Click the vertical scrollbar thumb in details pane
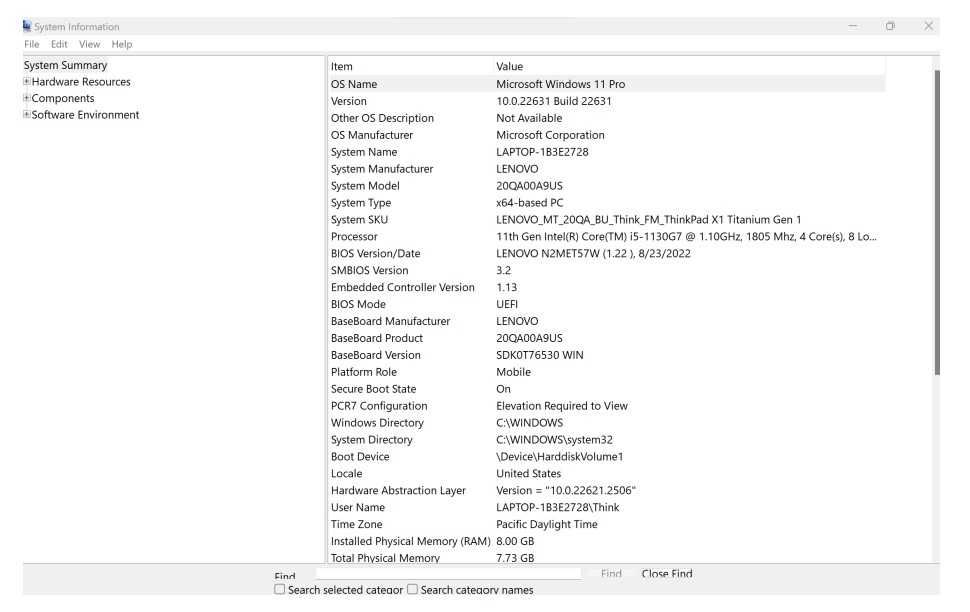Screen dimensions: 970x612 tap(937, 223)
